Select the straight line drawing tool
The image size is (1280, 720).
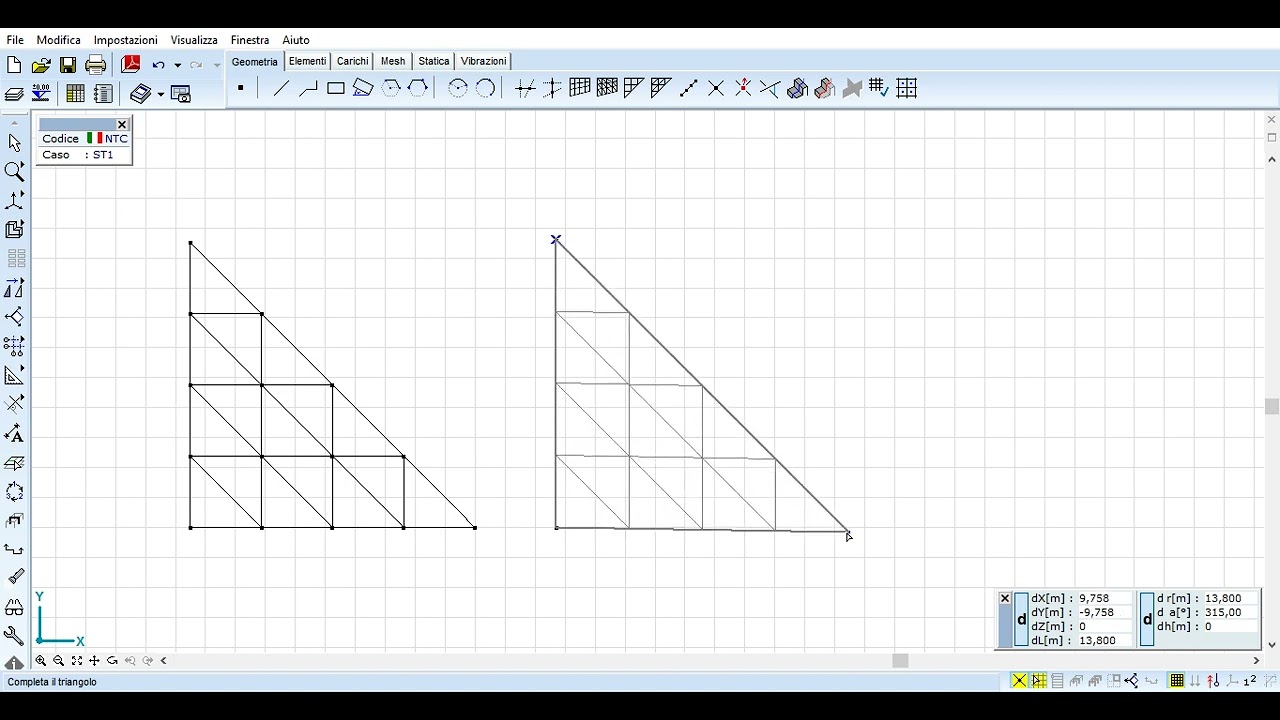[281, 88]
